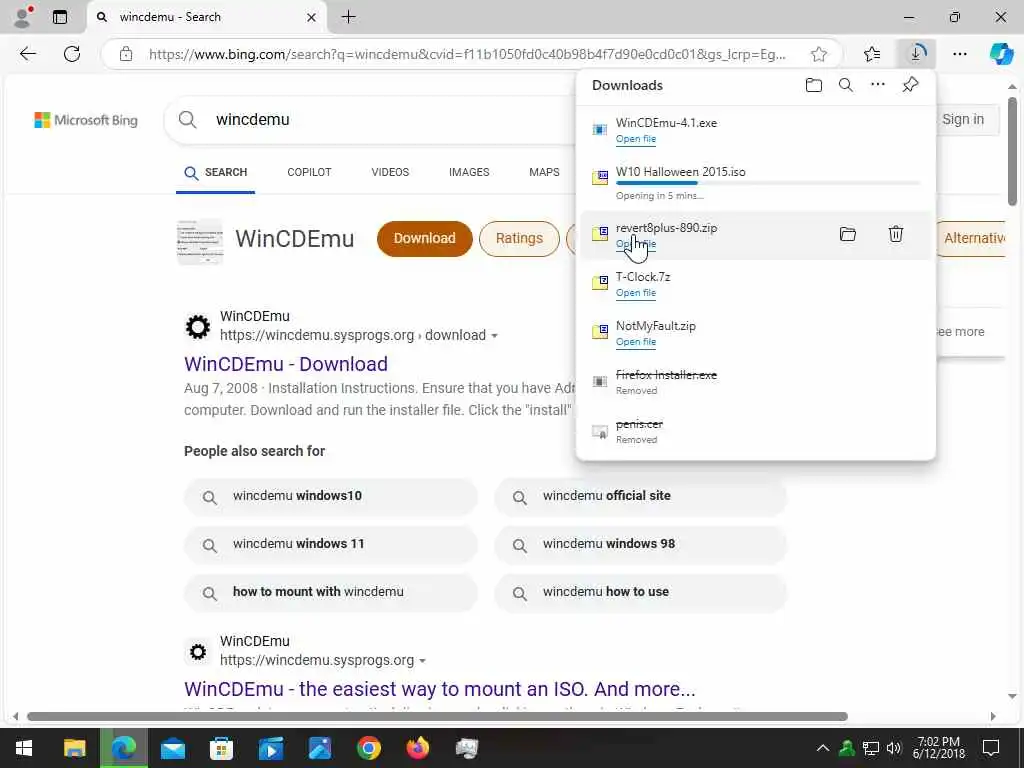This screenshot has height=768, width=1024.
Task: Switch to the IMAGES tab
Action: click(469, 172)
